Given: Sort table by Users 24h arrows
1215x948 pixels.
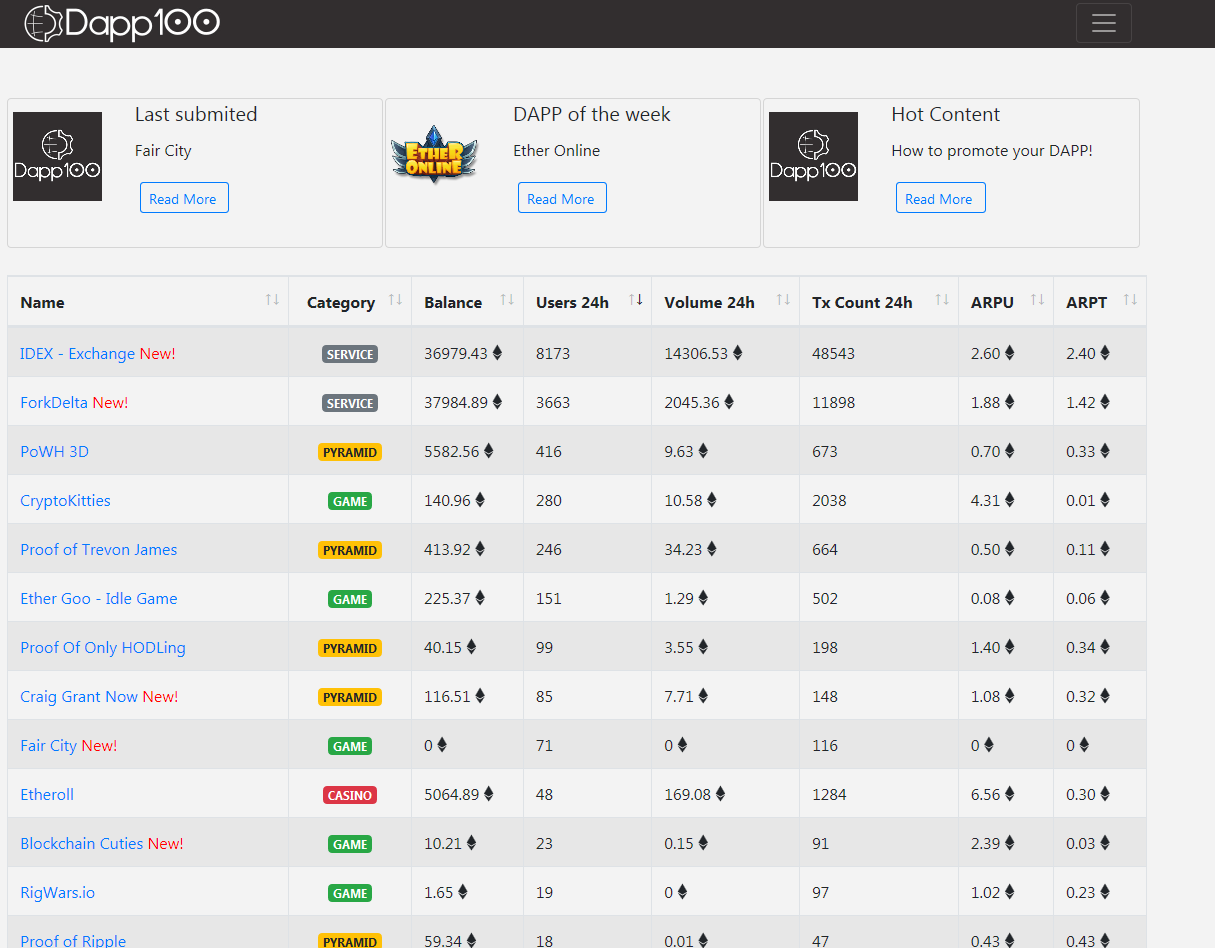Looking at the screenshot, I should coord(635,300).
